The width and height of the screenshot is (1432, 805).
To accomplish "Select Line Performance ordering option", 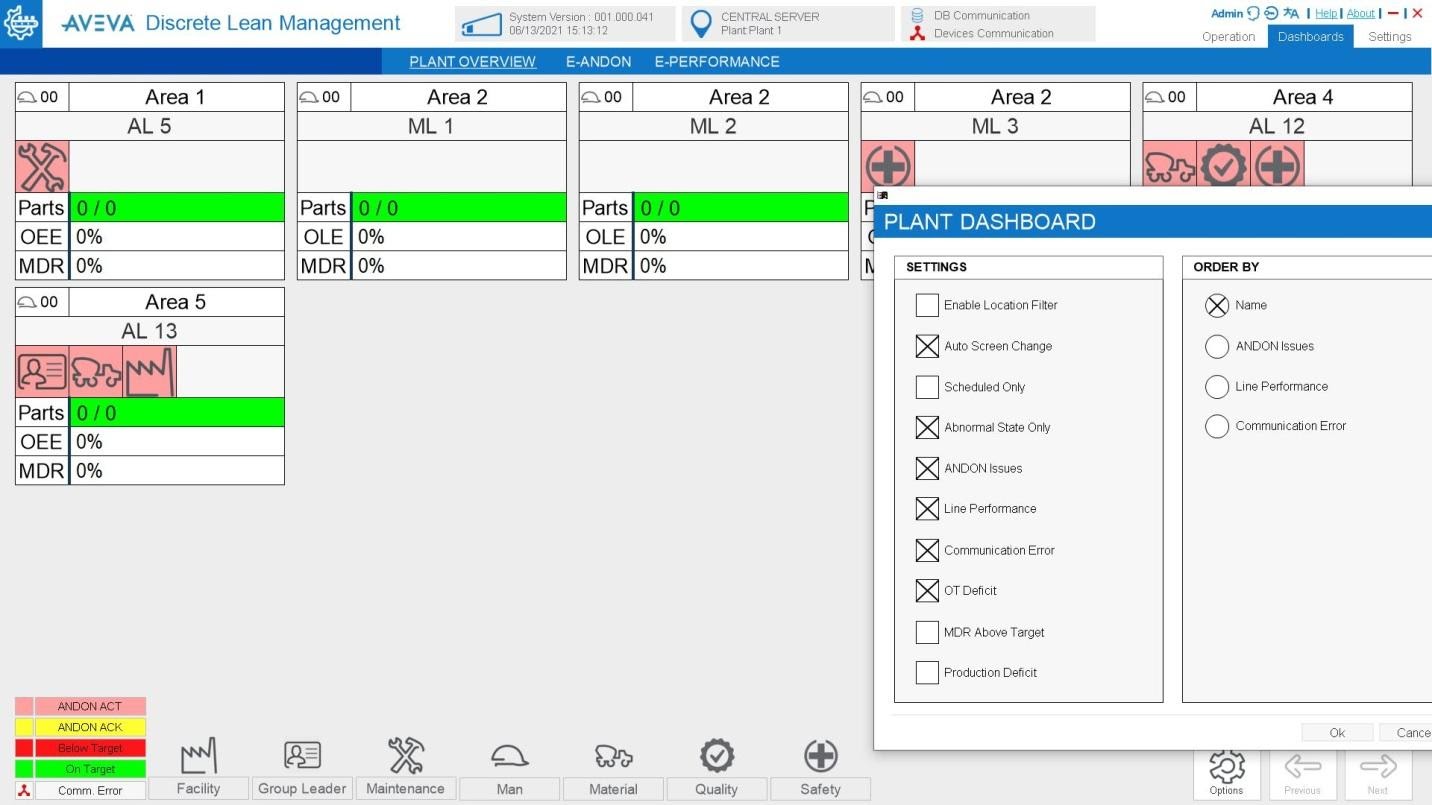I will pyautogui.click(x=1216, y=387).
